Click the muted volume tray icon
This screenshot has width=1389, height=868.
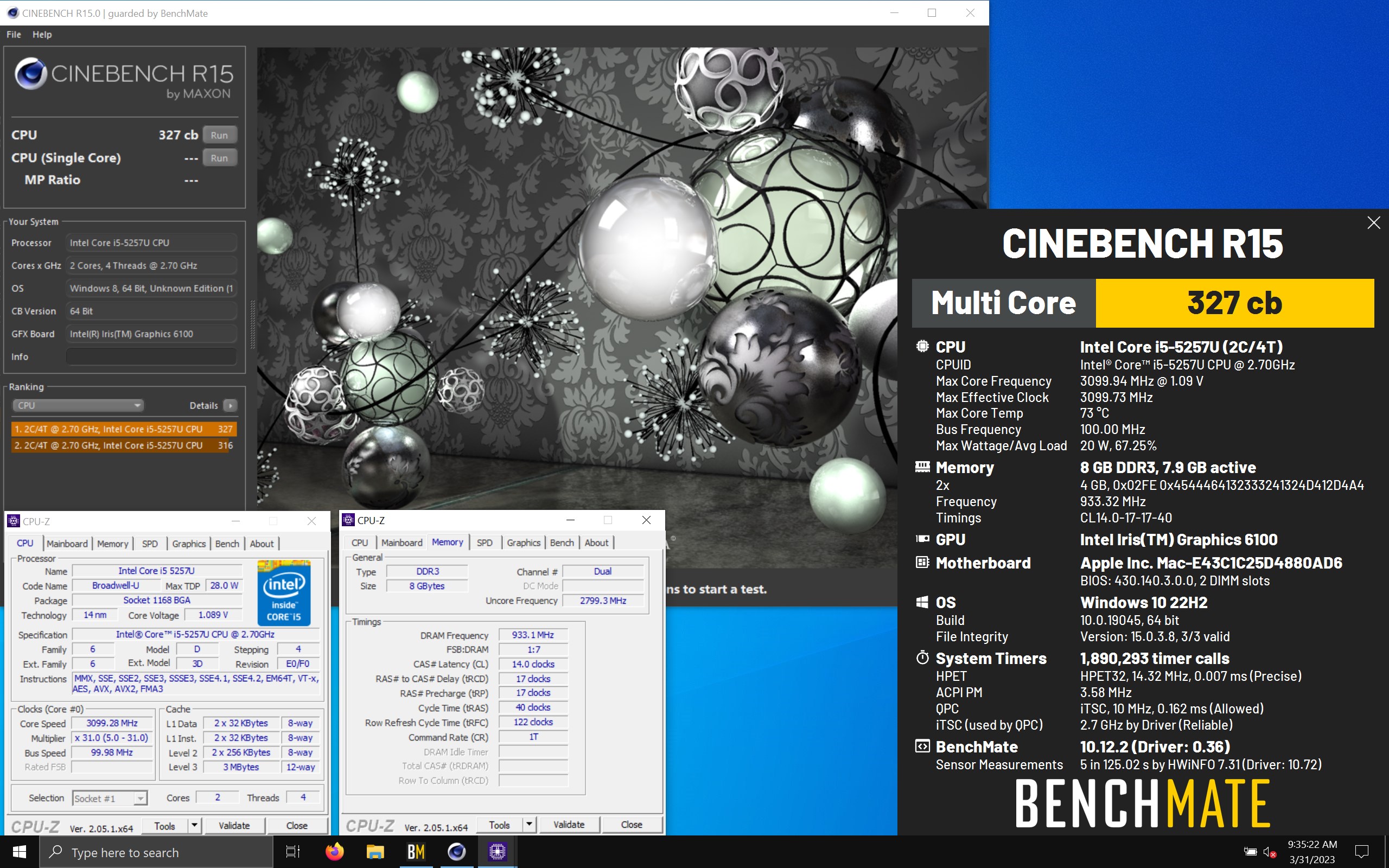(1269, 852)
